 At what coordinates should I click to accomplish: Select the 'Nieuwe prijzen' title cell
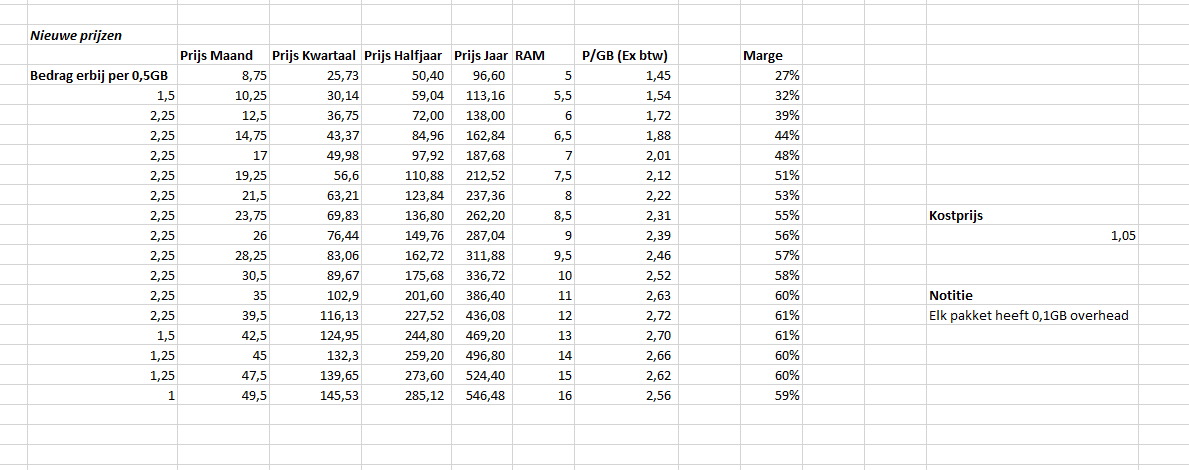pyautogui.click(x=76, y=35)
